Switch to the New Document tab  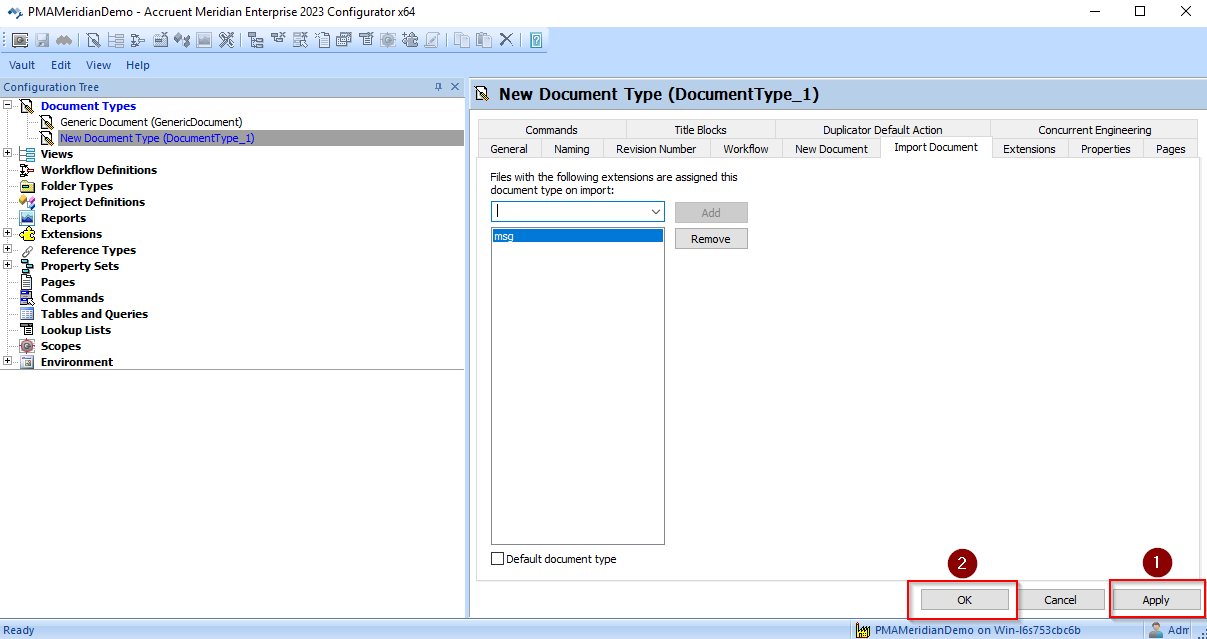[831, 149]
